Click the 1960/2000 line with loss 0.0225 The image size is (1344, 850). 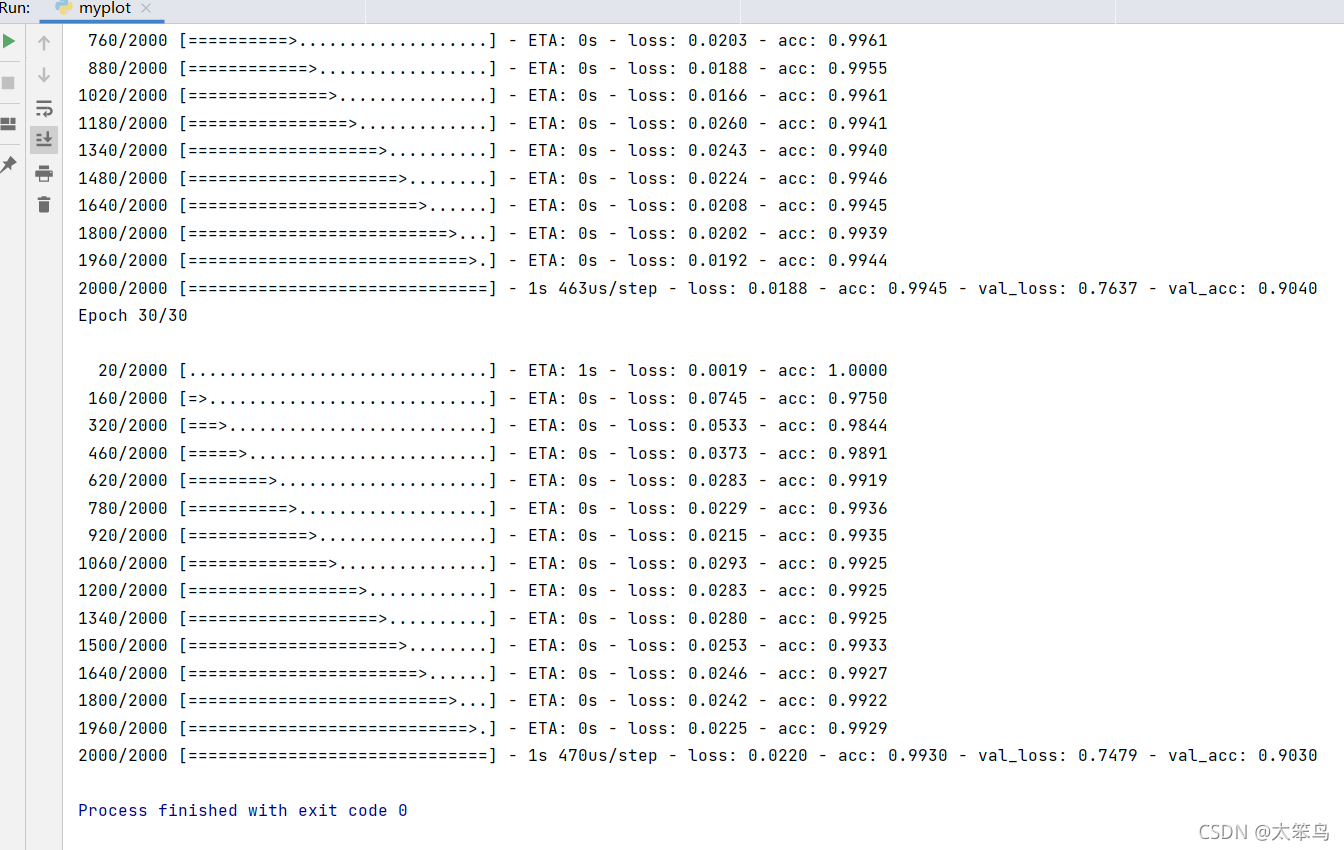pyautogui.click(x=483, y=728)
